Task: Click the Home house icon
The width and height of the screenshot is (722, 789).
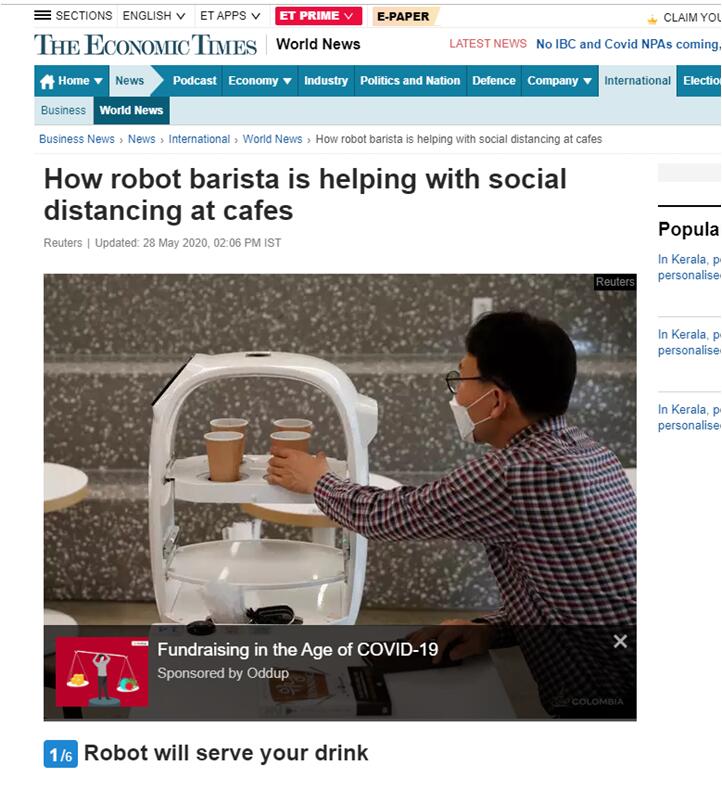Action: 47,82
